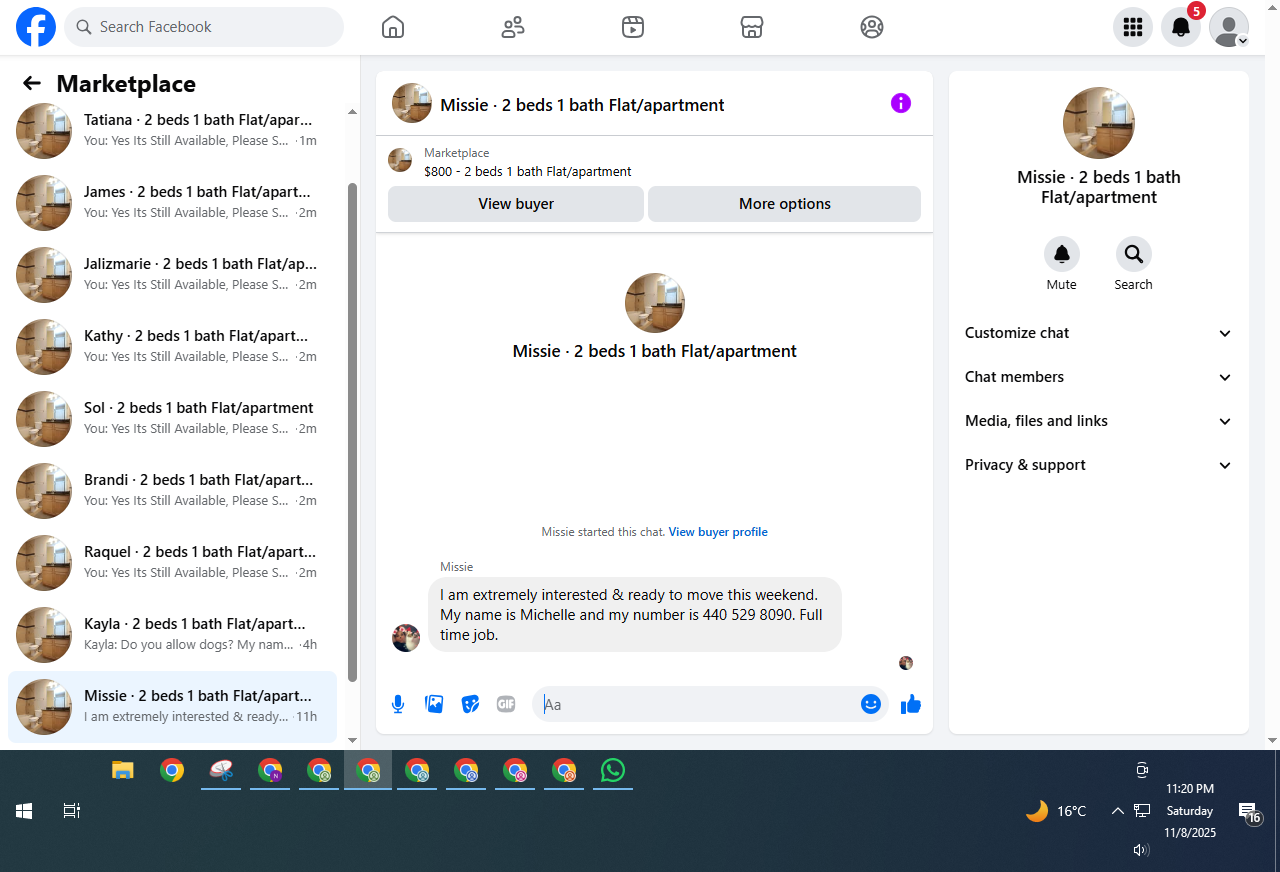Send a thumbs-up like
Viewport: 1280px width, 872px height.
click(910, 704)
